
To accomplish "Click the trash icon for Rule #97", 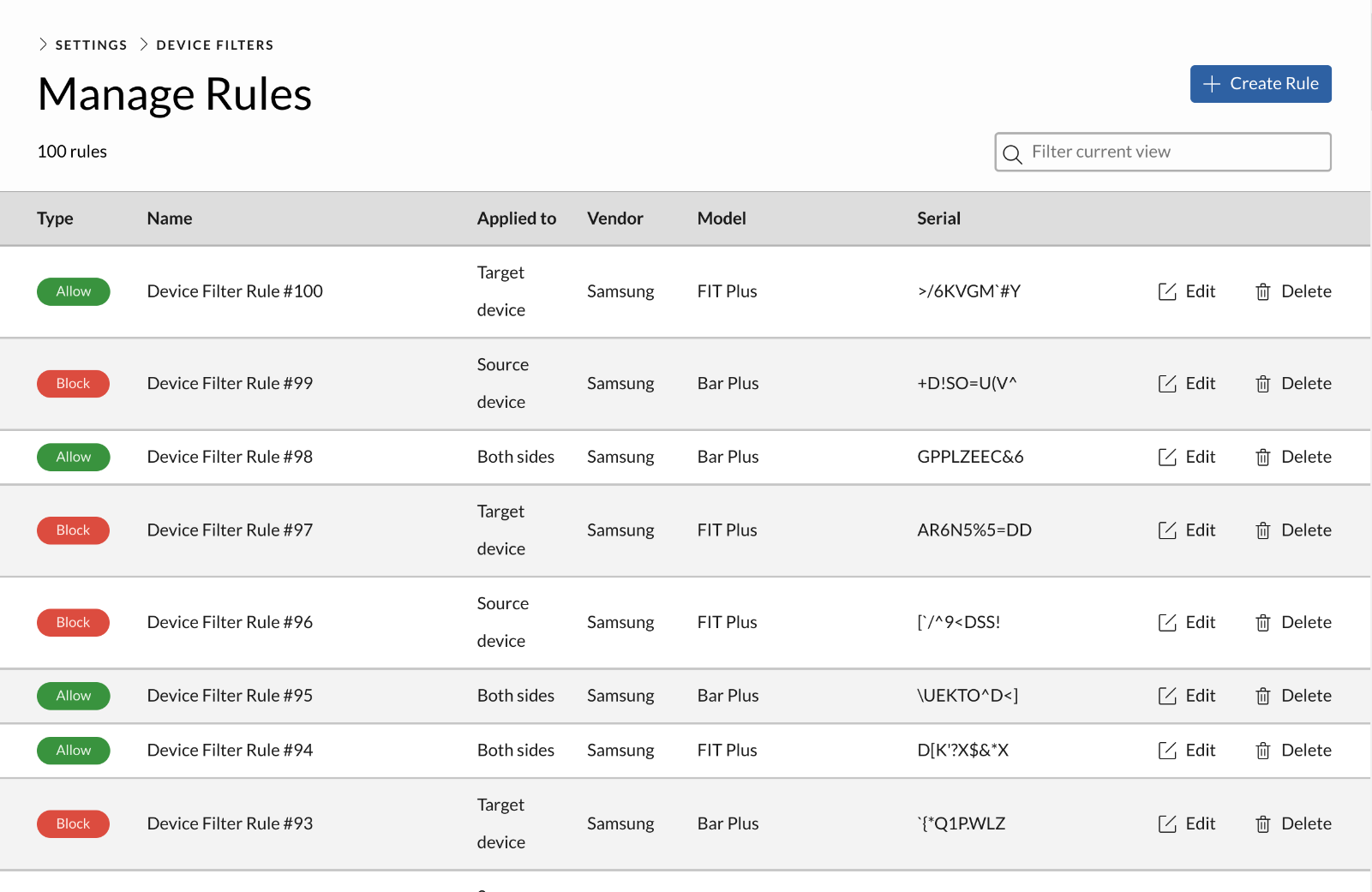I will 1263,530.
